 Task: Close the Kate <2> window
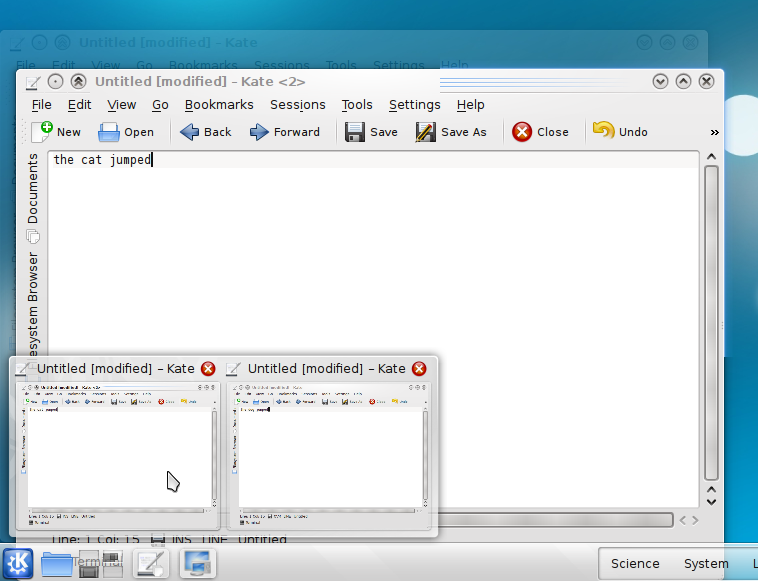click(x=706, y=82)
